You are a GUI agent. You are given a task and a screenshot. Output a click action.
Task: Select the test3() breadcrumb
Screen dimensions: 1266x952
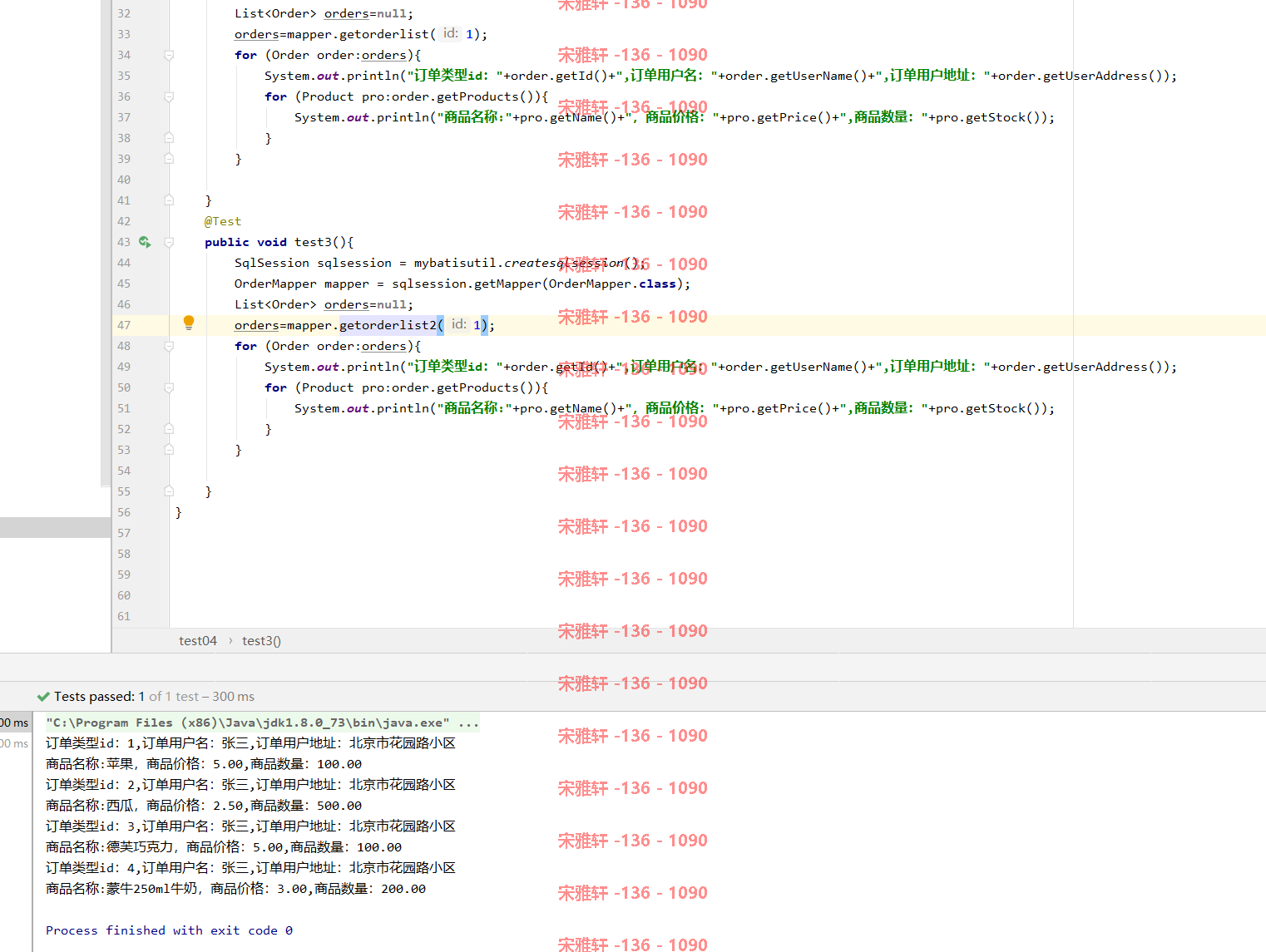261,641
